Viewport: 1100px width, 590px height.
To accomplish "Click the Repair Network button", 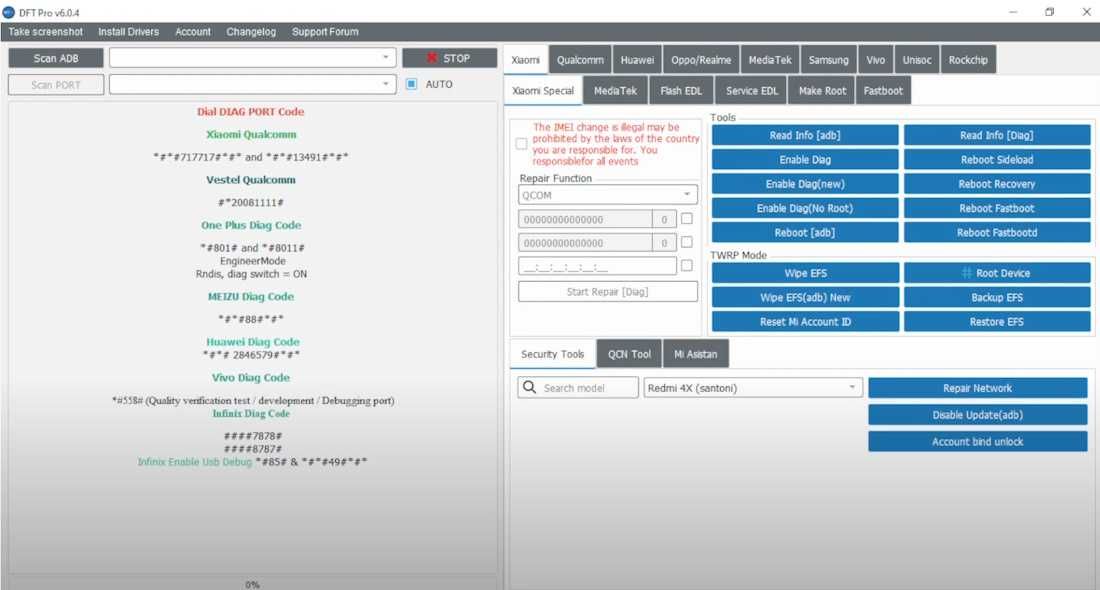I will point(977,388).
